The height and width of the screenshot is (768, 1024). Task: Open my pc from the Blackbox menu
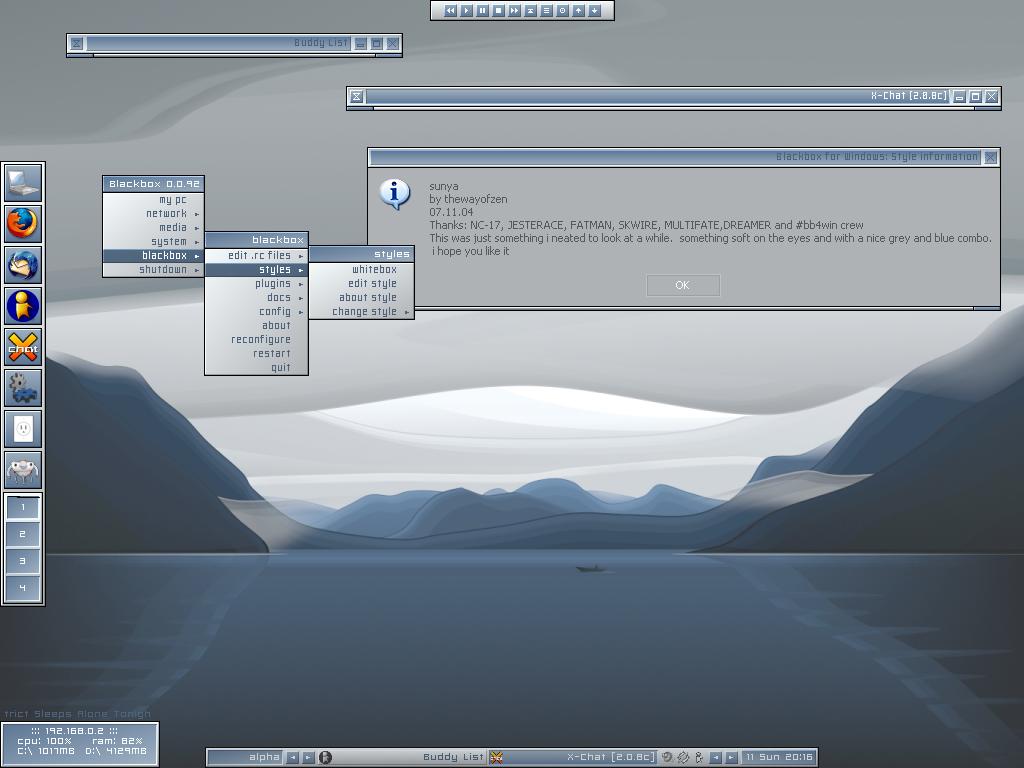click(x=153, y=200)
